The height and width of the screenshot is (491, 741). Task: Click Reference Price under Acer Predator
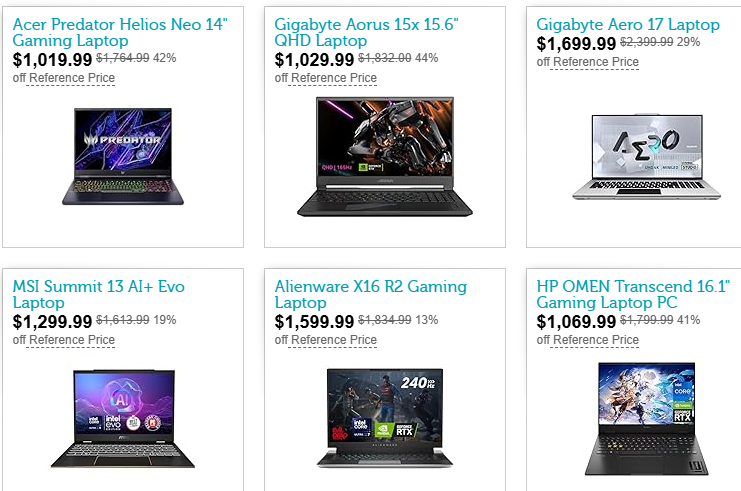(72, 78)
